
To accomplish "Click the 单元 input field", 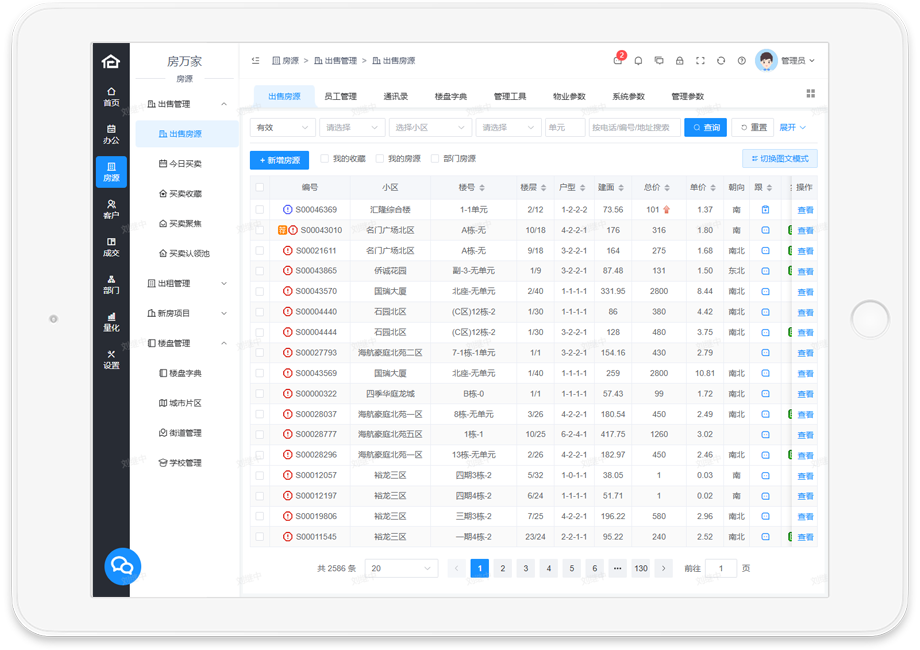I will point(565,127).
